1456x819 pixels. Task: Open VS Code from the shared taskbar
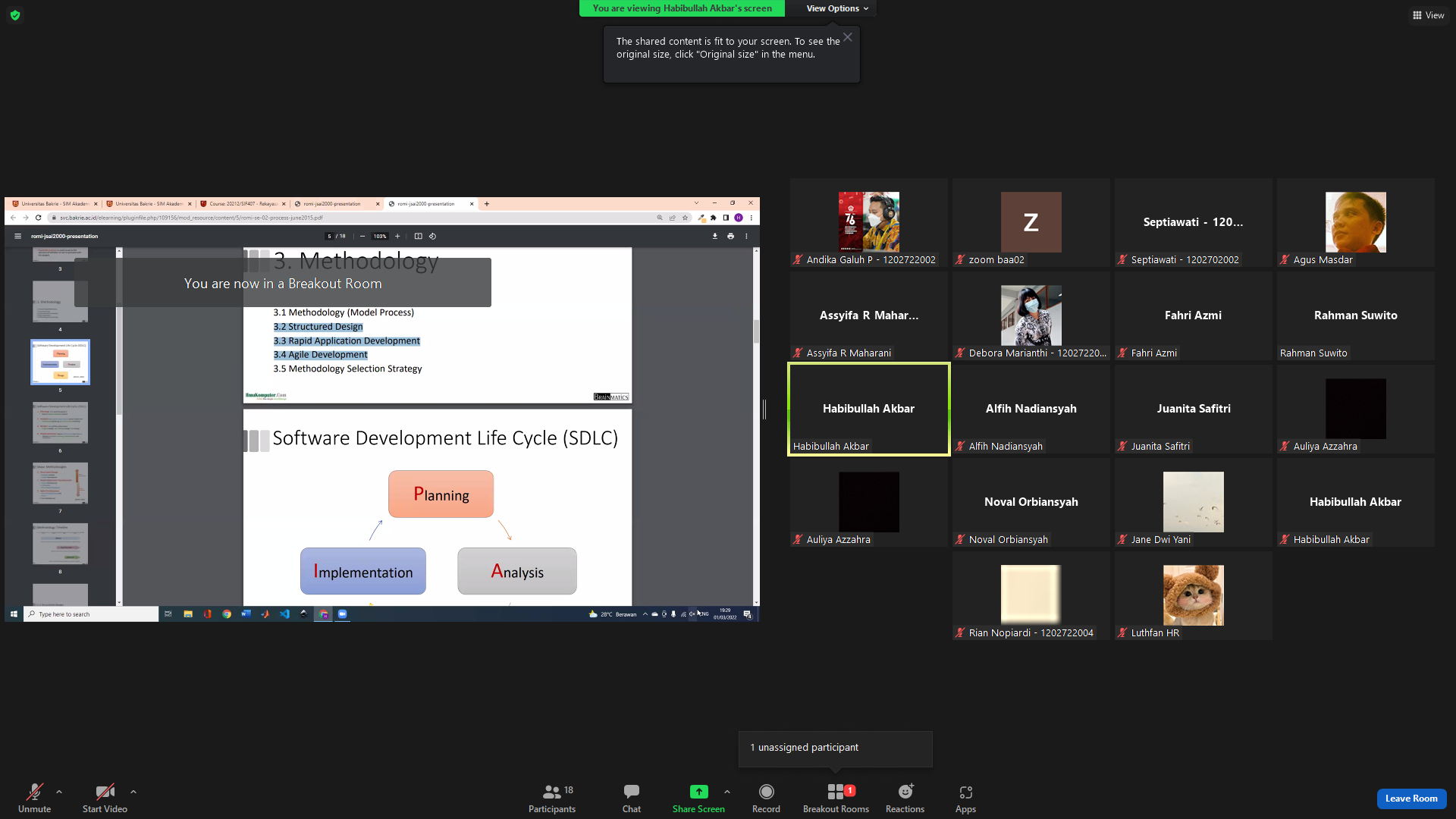(284, 614)
